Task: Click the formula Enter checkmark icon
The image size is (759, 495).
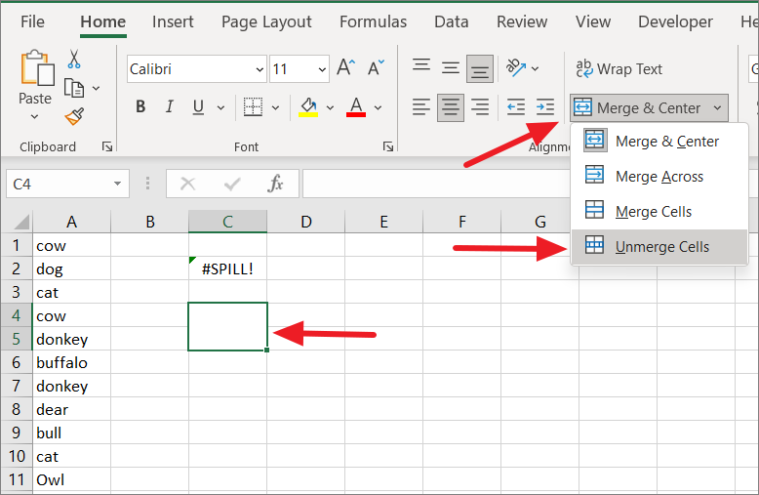Action: click(232, 183)
